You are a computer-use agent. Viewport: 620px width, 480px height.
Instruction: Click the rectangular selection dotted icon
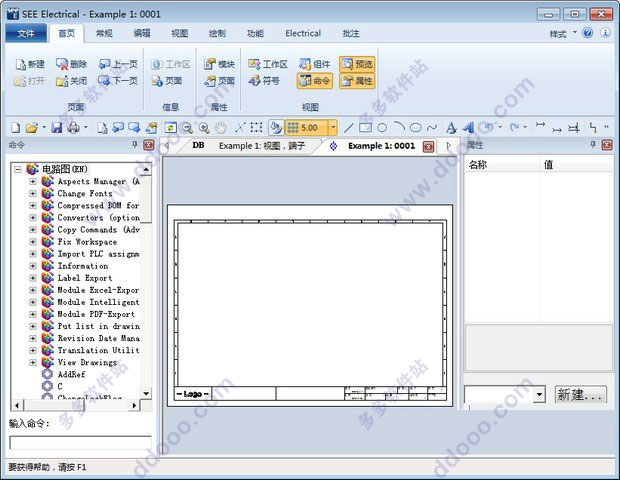pos(256,128)
